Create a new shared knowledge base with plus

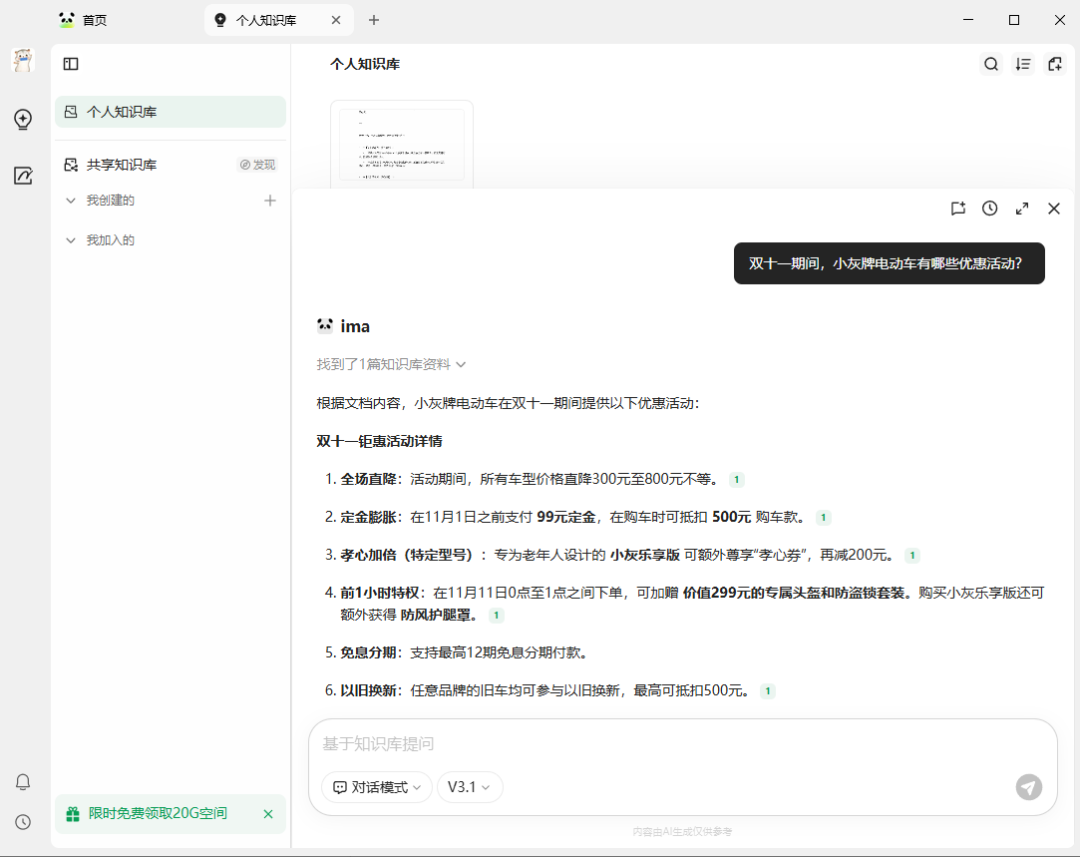[270, 200]
